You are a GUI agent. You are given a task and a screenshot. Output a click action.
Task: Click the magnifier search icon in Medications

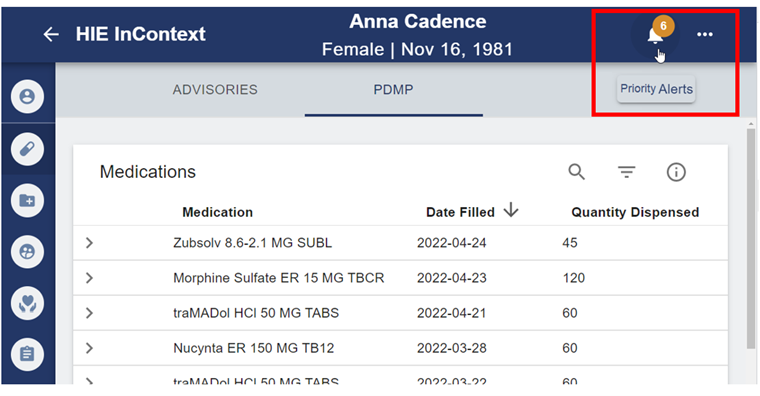[576, 172]
